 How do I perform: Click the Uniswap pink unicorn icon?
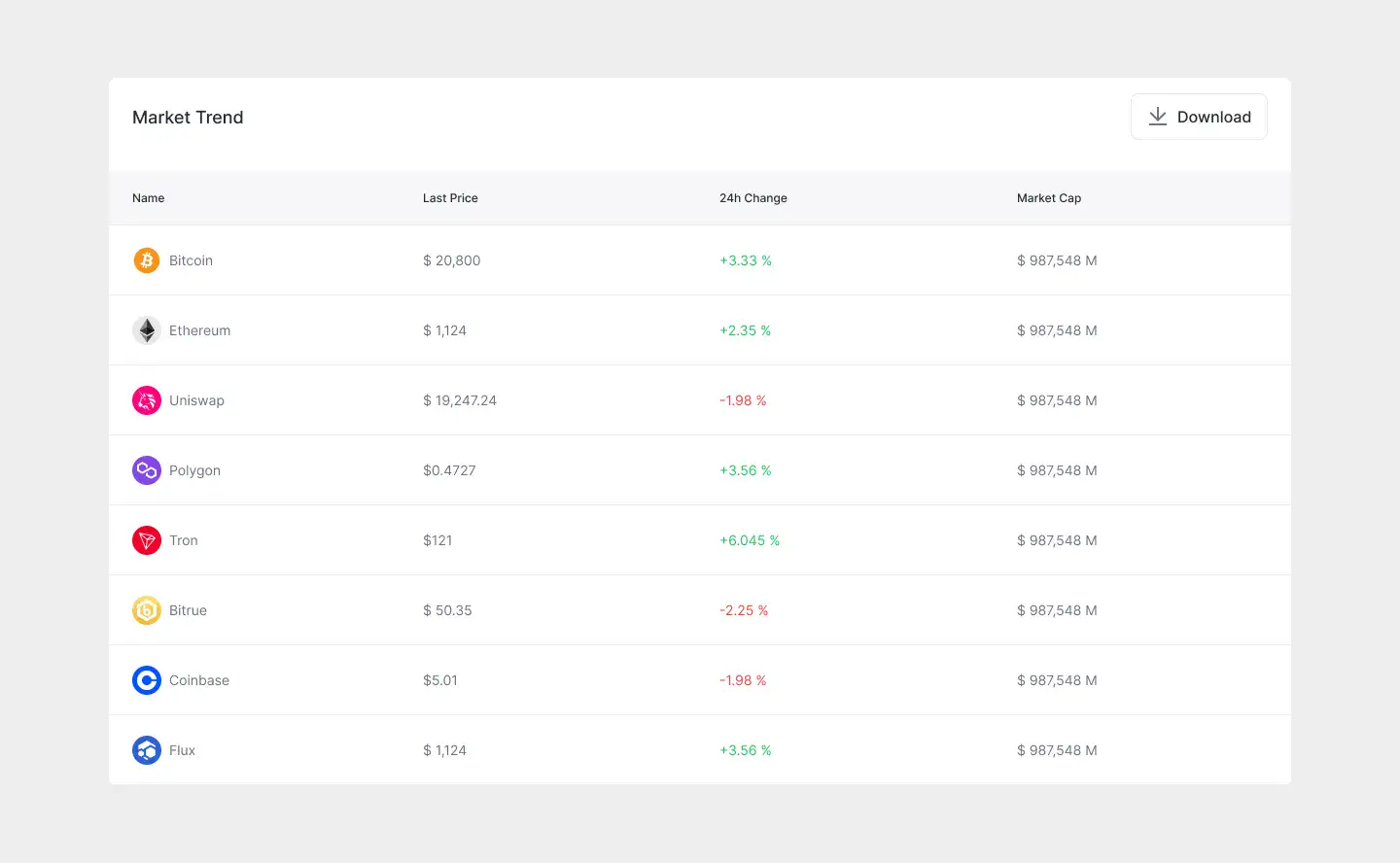[147, 400]
